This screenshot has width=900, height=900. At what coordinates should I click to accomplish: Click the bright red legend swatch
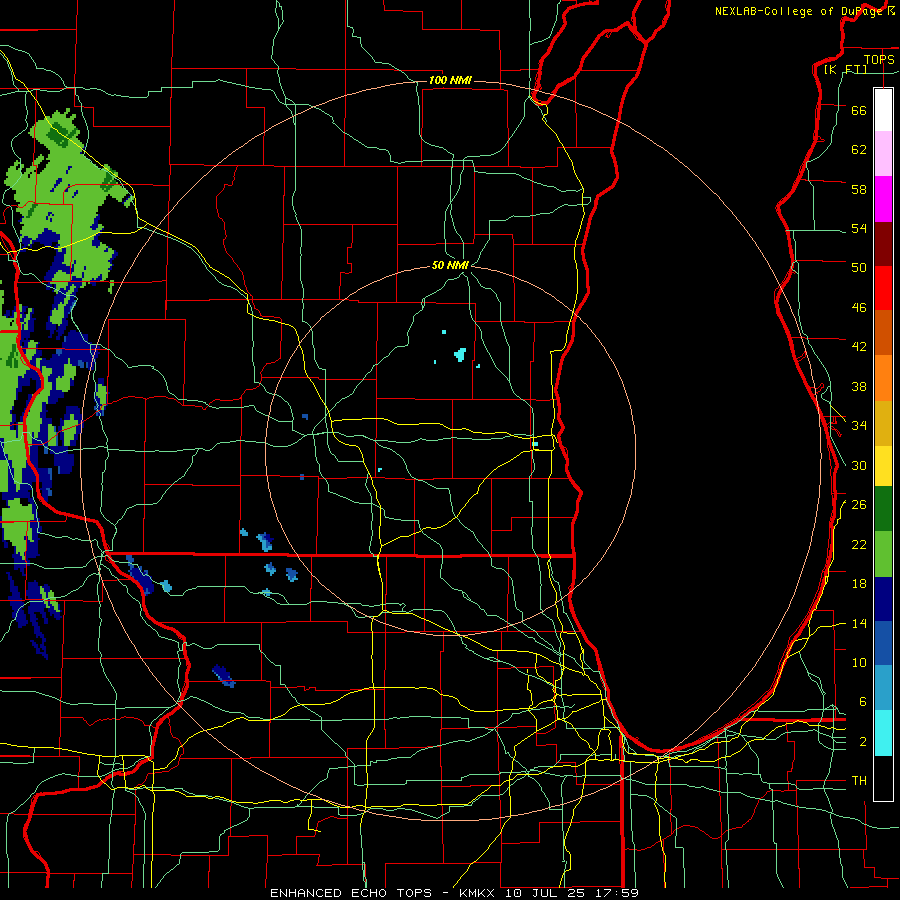coord(883,288)
